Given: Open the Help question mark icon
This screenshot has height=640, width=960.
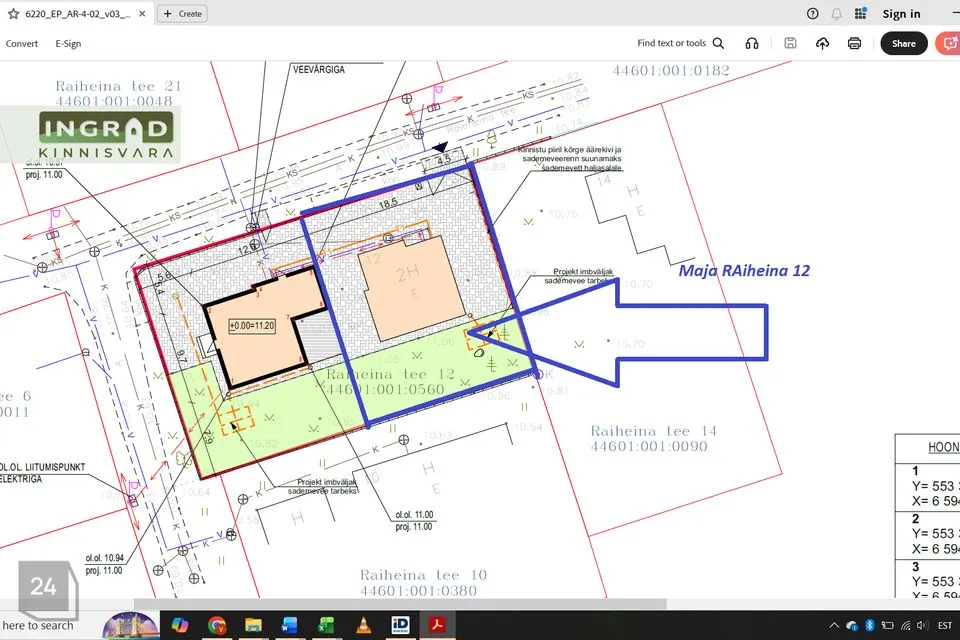Looking at the screenshot, I should click(812, 14).
